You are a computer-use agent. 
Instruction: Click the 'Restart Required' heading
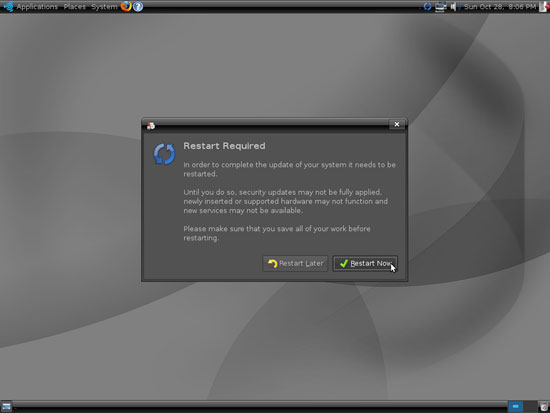pyautogui.click(x=224, y=146)
